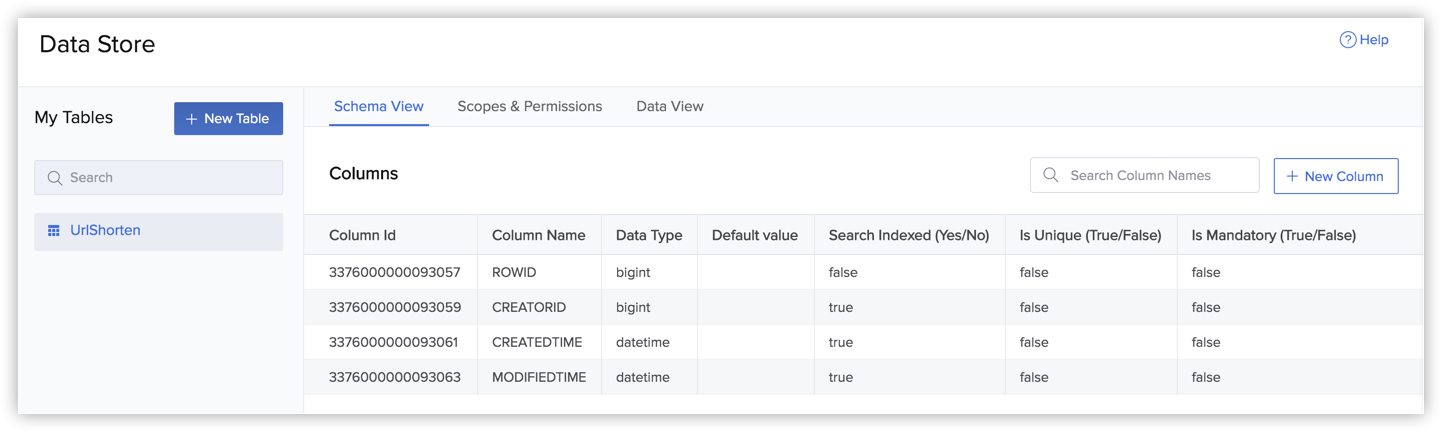The width and height of the screenshot is (1442, 432).
Task: Click the Column Id header
Action: coord(362,235)
